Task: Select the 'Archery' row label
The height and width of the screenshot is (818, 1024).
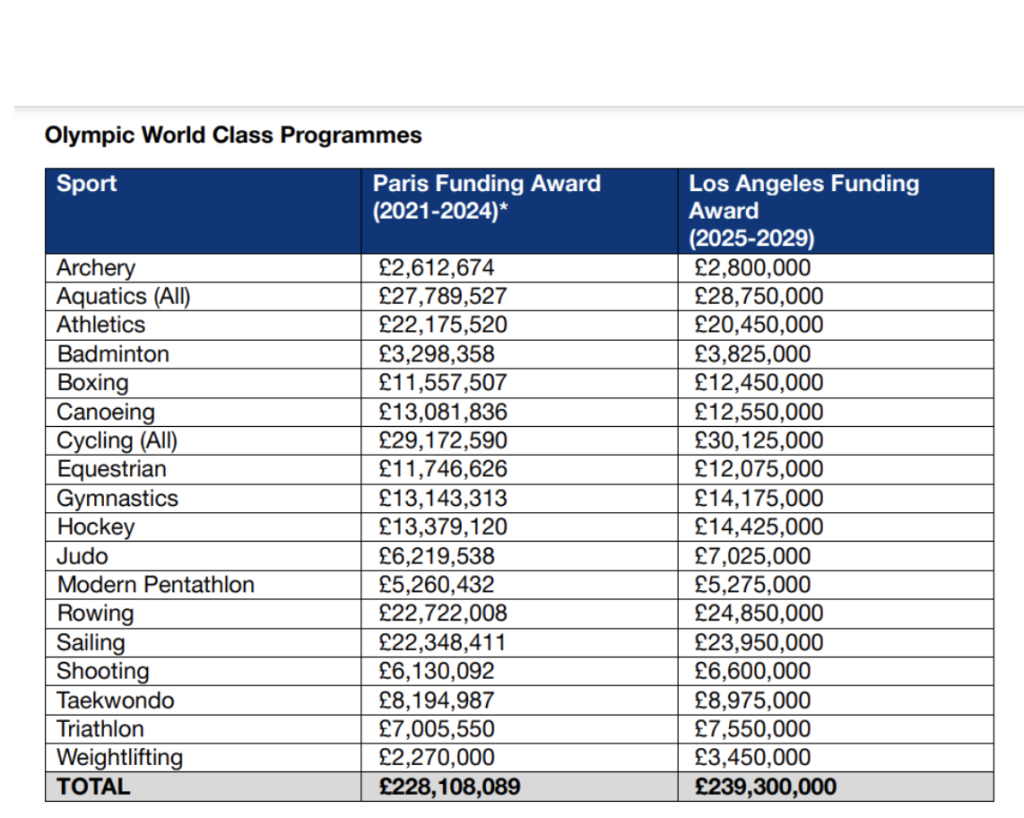Action: (96, 268)
